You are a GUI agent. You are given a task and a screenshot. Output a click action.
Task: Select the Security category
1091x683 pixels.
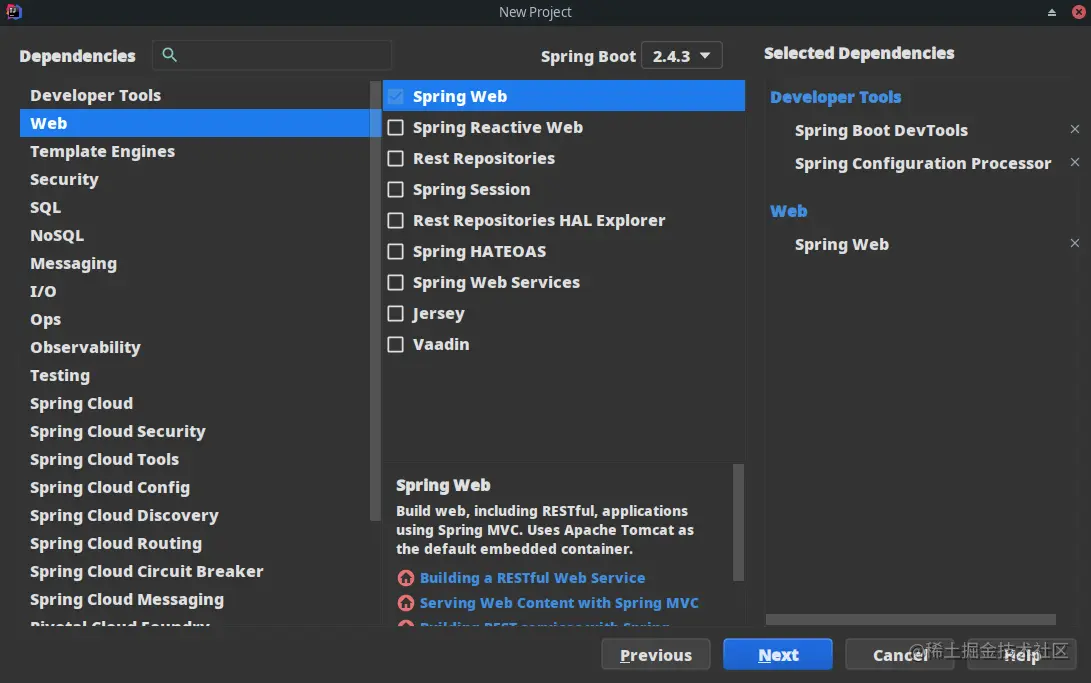(x=195, y=179)
